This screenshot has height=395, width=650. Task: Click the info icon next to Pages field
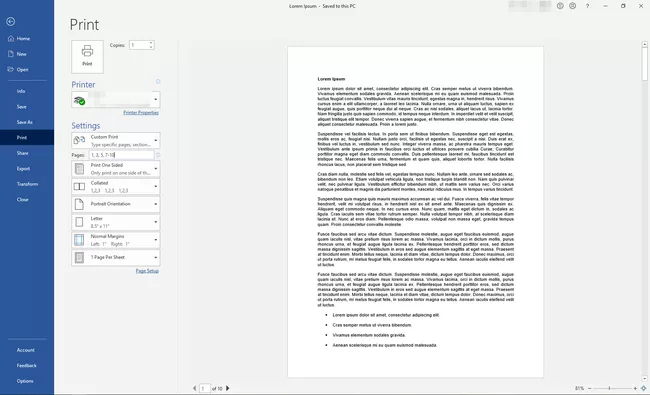pos(158,155)
